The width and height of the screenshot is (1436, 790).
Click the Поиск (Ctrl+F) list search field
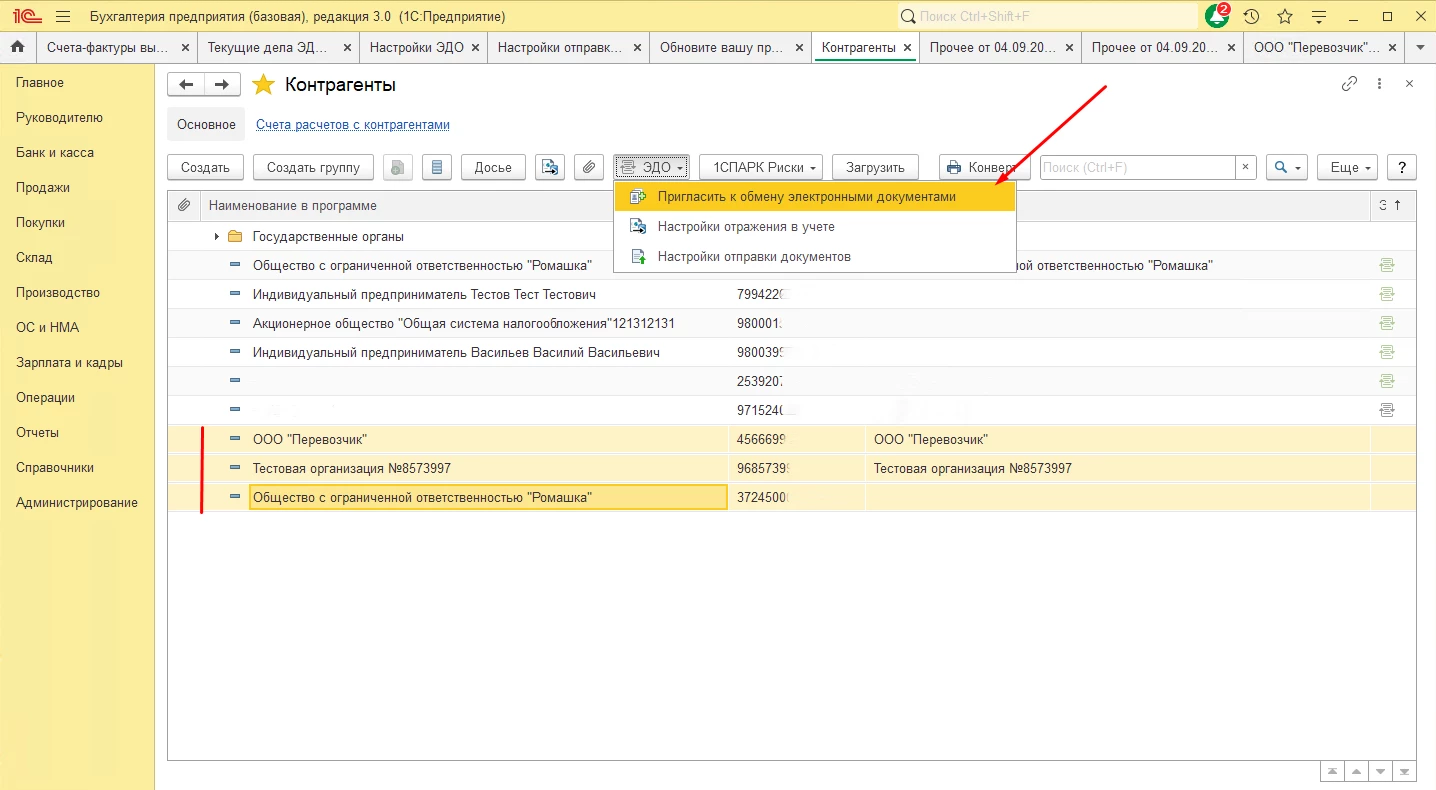coord(1137,168)
